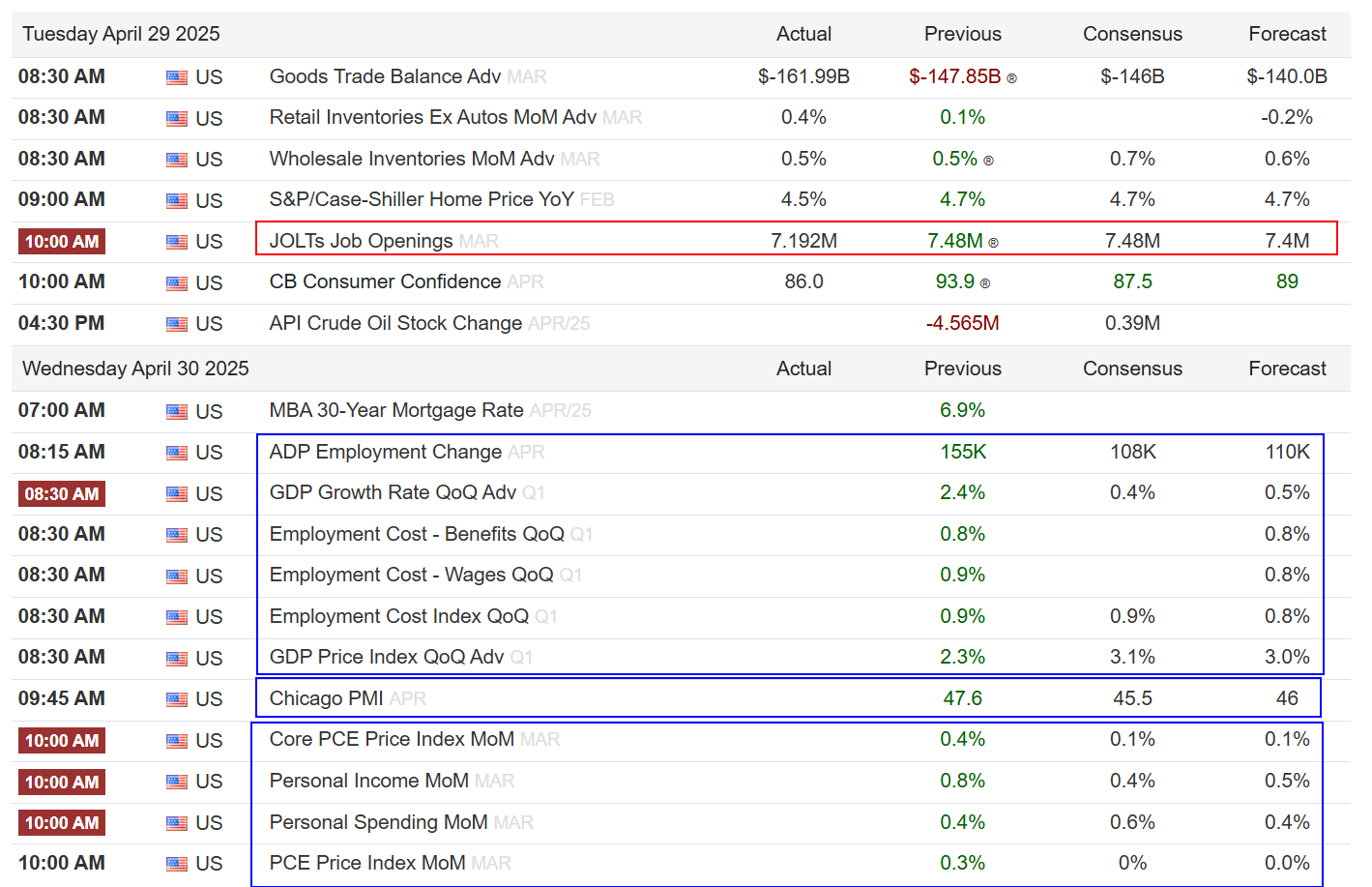
Task: Open JOLTs Job Openings indicator
Action: 361,241
